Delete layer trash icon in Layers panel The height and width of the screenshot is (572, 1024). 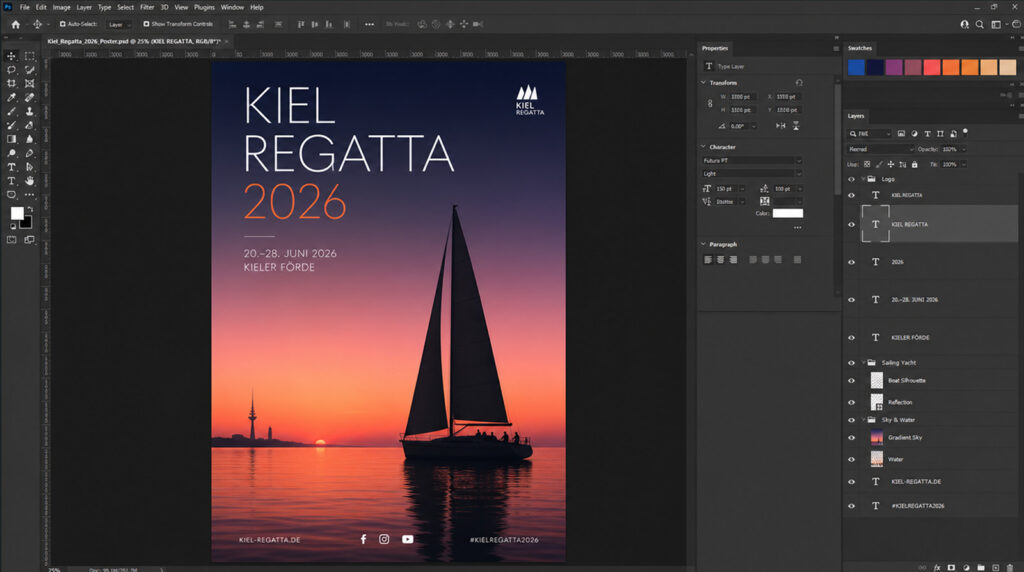[x=1010, y=567]
